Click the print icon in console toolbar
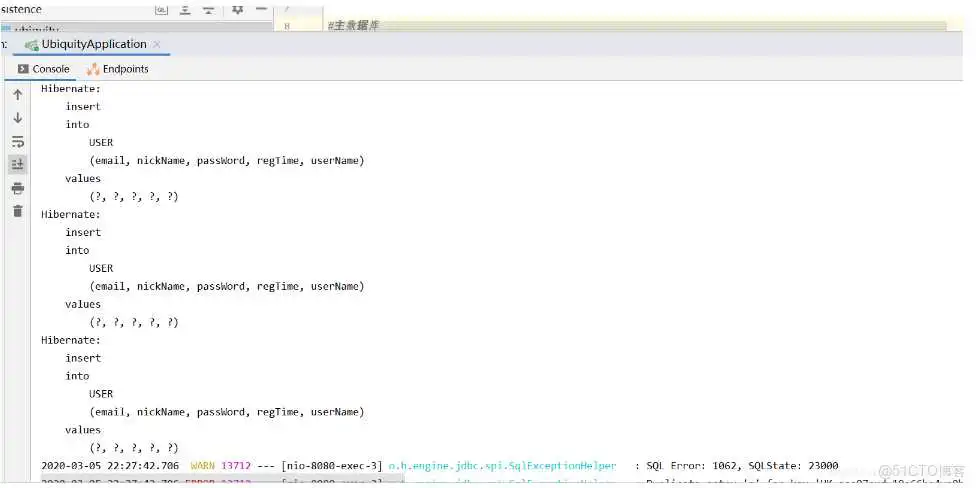 point(17,188)
